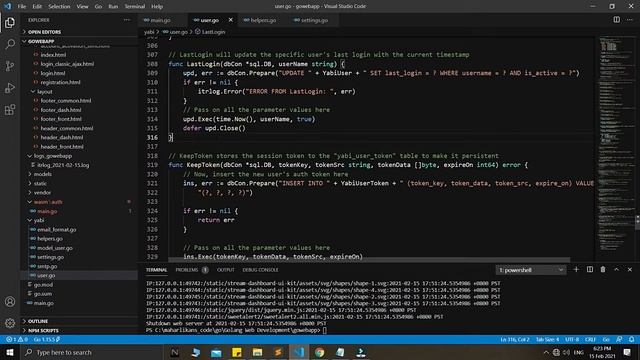This screenshot has height=360, width=640.
Task: Open the Extensions view
Action: point(10,109)
